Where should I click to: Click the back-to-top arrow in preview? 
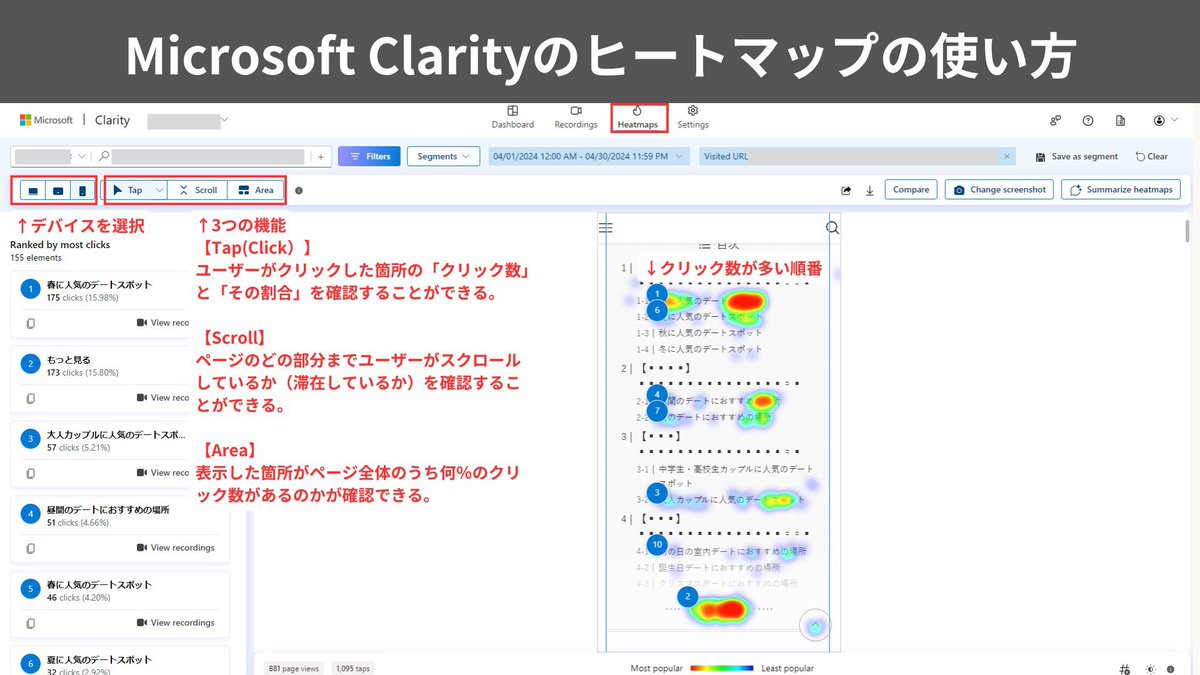pyautogui.click(x=816, y=626)
